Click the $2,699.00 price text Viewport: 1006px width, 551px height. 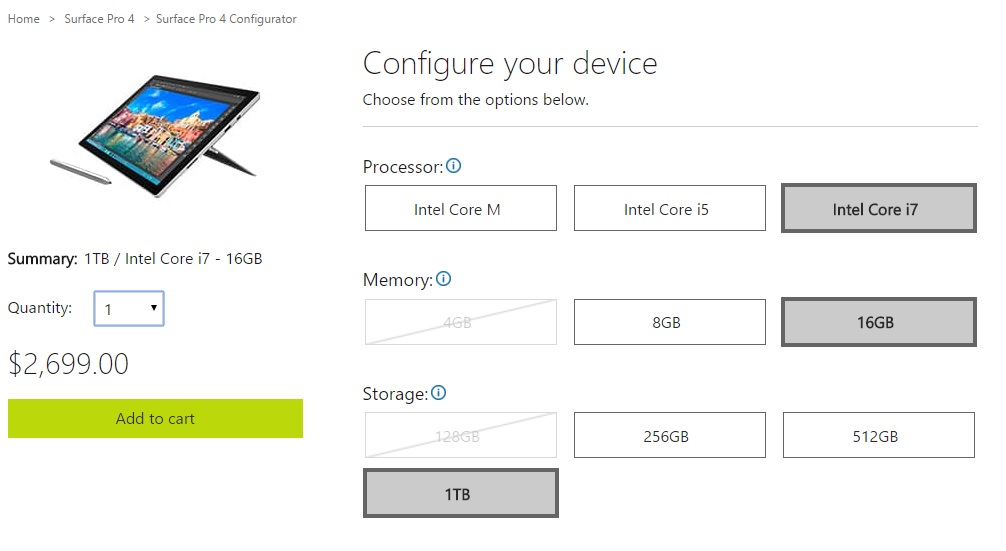69,364
